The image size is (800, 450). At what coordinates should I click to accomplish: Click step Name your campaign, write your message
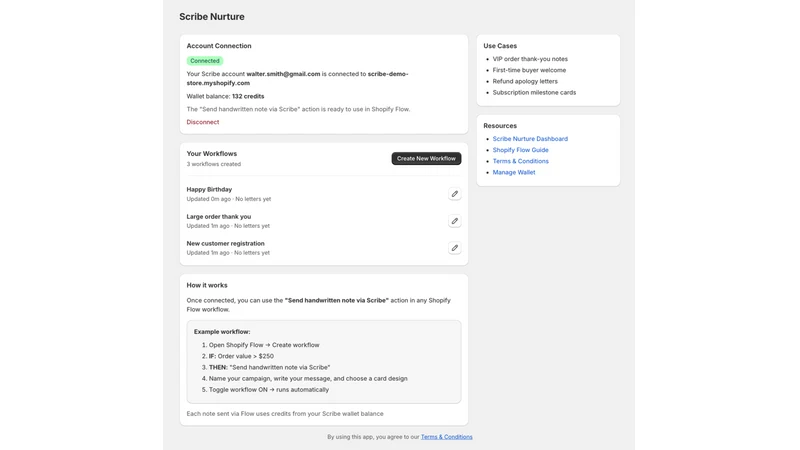click(308, 379)
